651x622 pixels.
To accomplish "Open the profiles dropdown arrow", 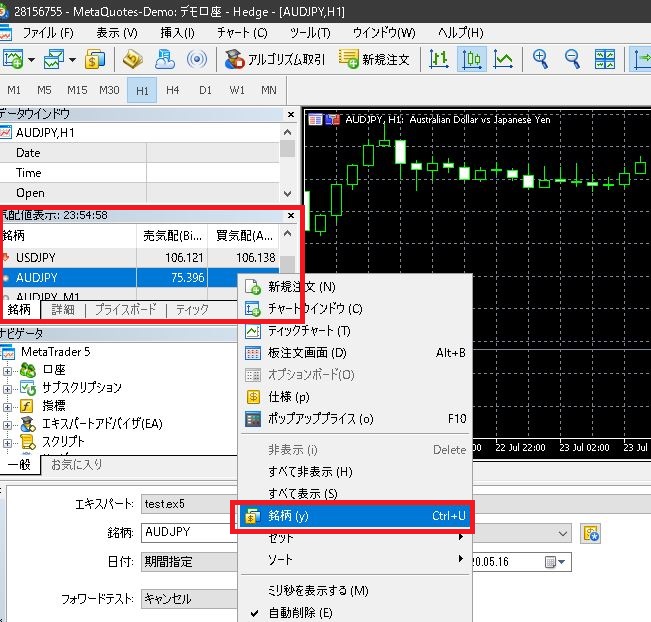I will coord(73,60).
